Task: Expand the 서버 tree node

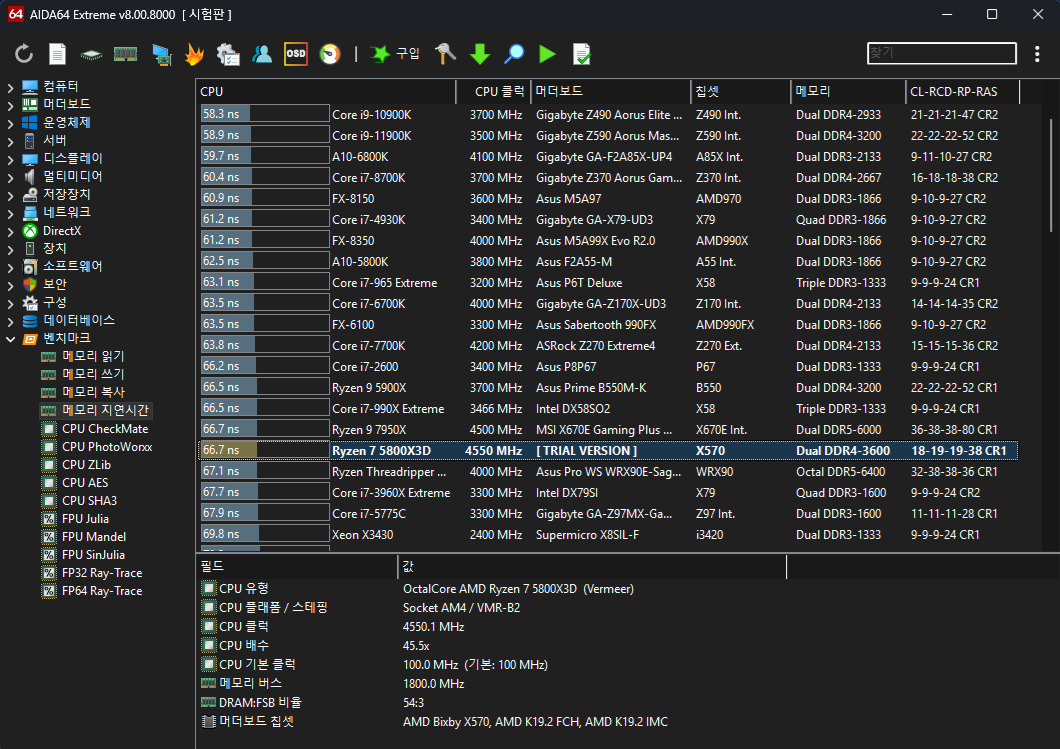Action: pyautogui.click(x=10, y=141)
